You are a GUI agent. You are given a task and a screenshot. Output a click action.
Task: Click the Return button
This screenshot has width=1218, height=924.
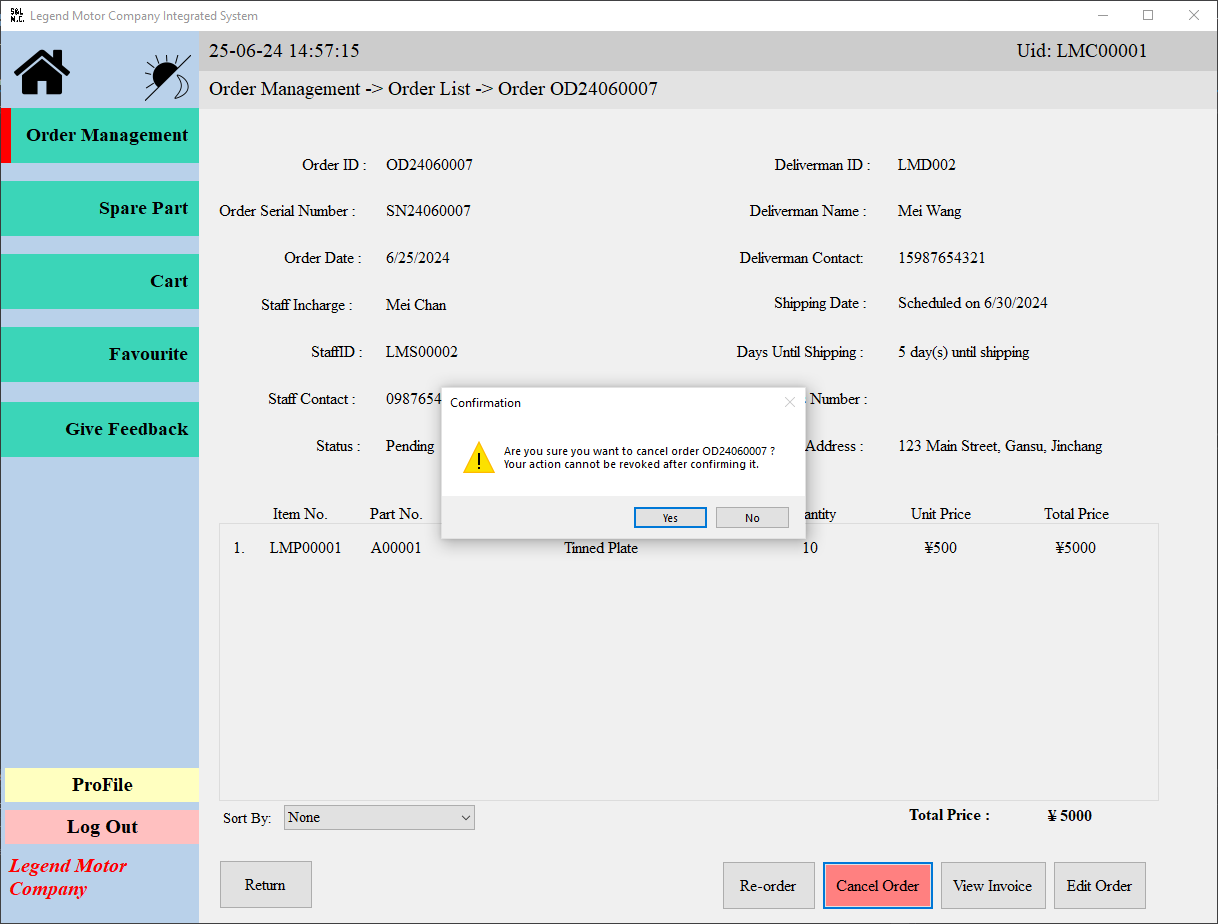[x=265, y=885]
